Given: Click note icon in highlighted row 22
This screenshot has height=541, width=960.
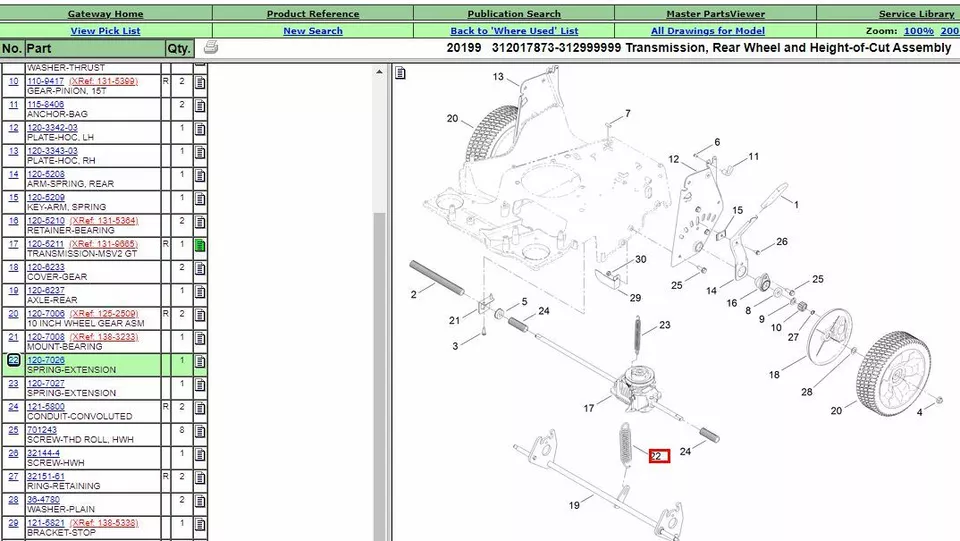Looking at the screenshot, I should pyautogui.click(x=200, y=361).
